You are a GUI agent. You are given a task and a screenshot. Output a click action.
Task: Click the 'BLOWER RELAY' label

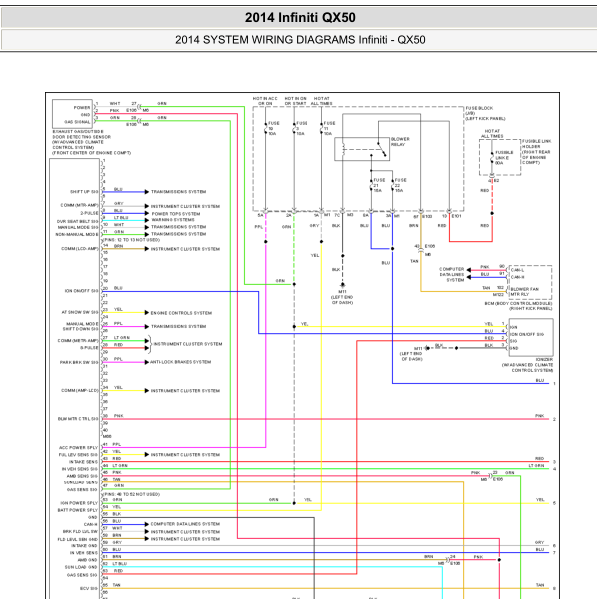click(x=400, y=142)
